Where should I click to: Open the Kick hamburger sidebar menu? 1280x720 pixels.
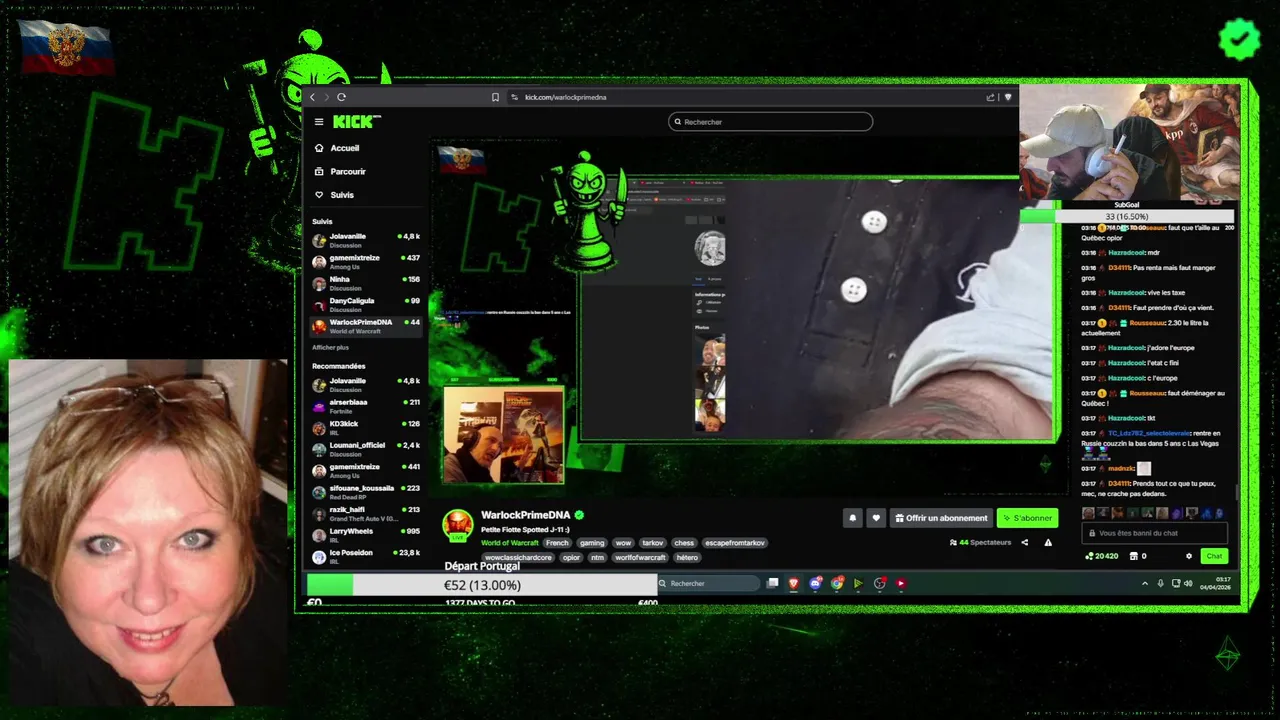[319, 122]
